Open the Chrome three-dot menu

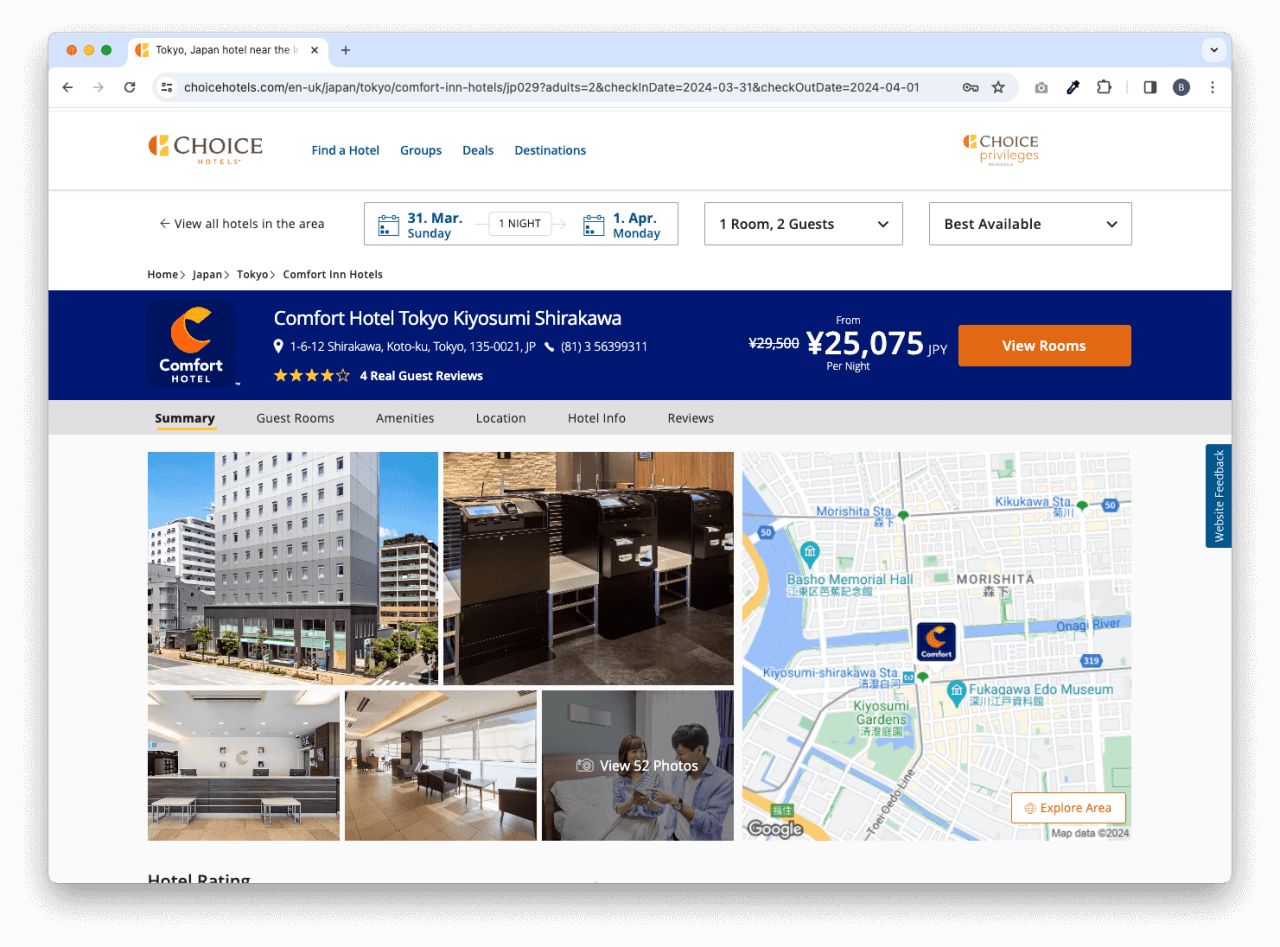click(x=1212, y=87)
